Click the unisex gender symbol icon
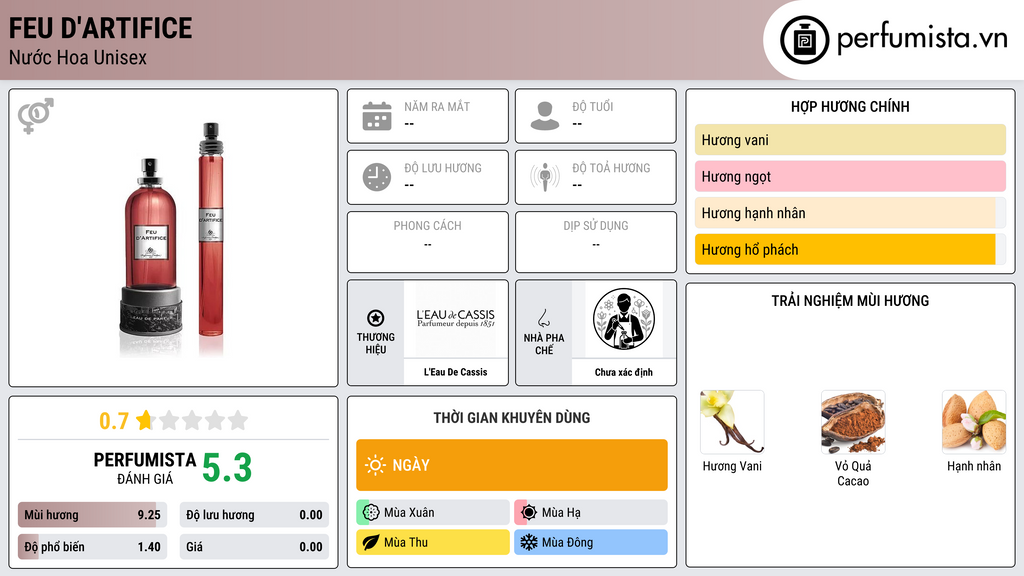 36,116
